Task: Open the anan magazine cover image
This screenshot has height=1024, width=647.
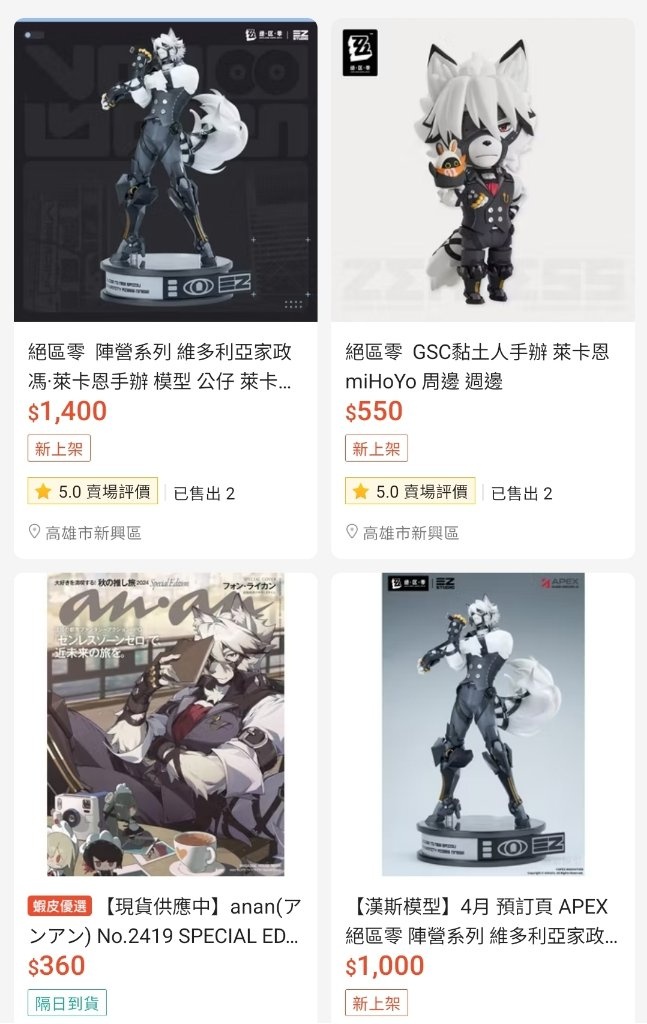Action: coord(166,724)
